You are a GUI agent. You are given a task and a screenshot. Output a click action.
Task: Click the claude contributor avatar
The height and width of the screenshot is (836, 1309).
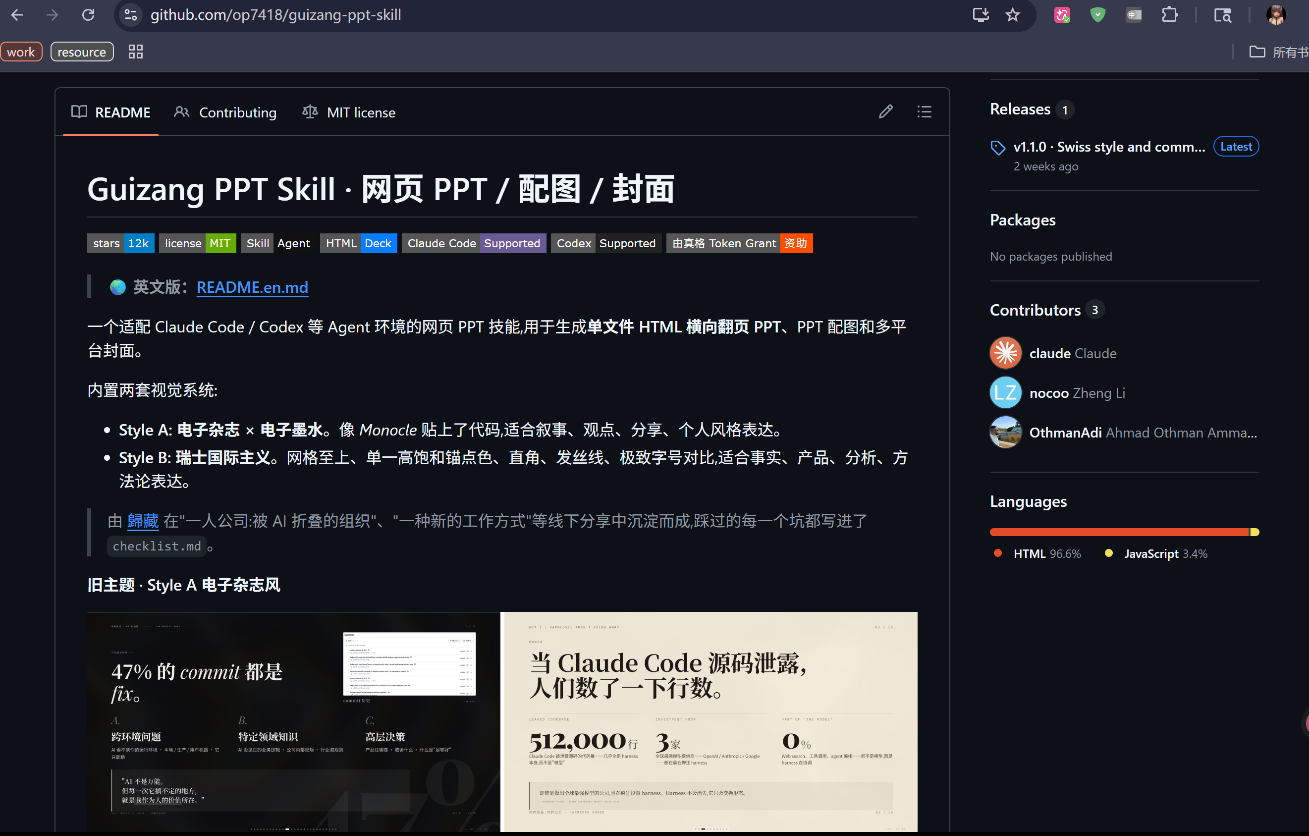tap(1006, 353)
